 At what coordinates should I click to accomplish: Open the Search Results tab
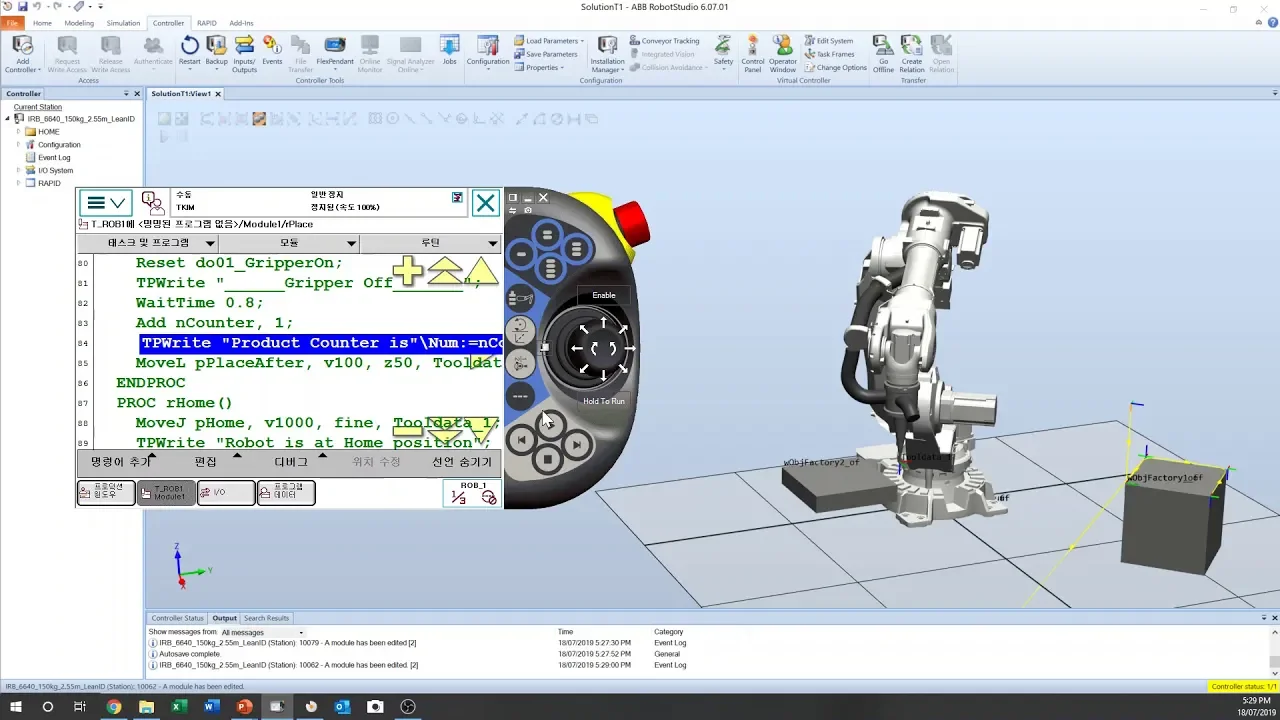tap(266, 618)
